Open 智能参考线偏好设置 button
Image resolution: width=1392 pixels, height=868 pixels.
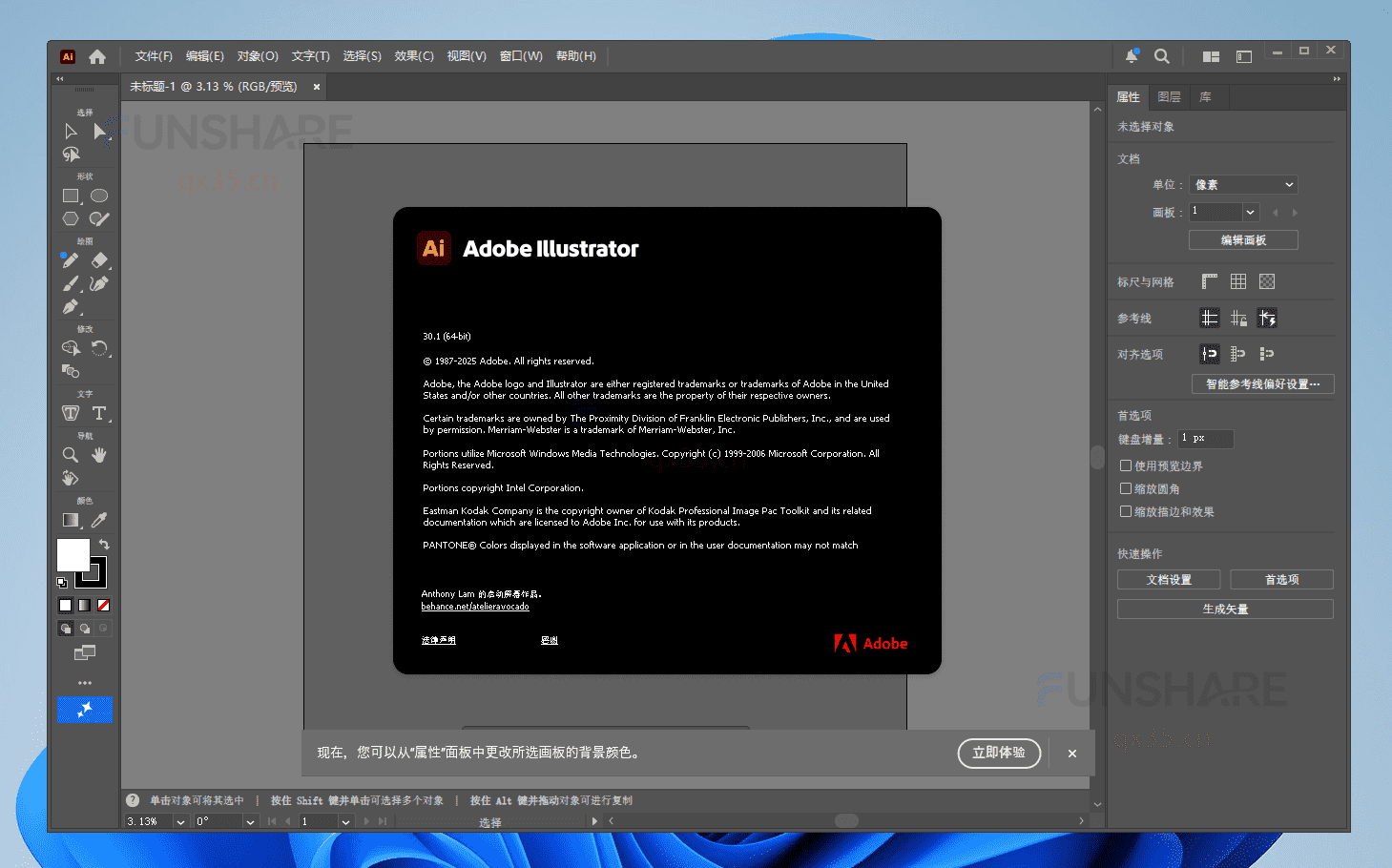tap(1263, 384)
